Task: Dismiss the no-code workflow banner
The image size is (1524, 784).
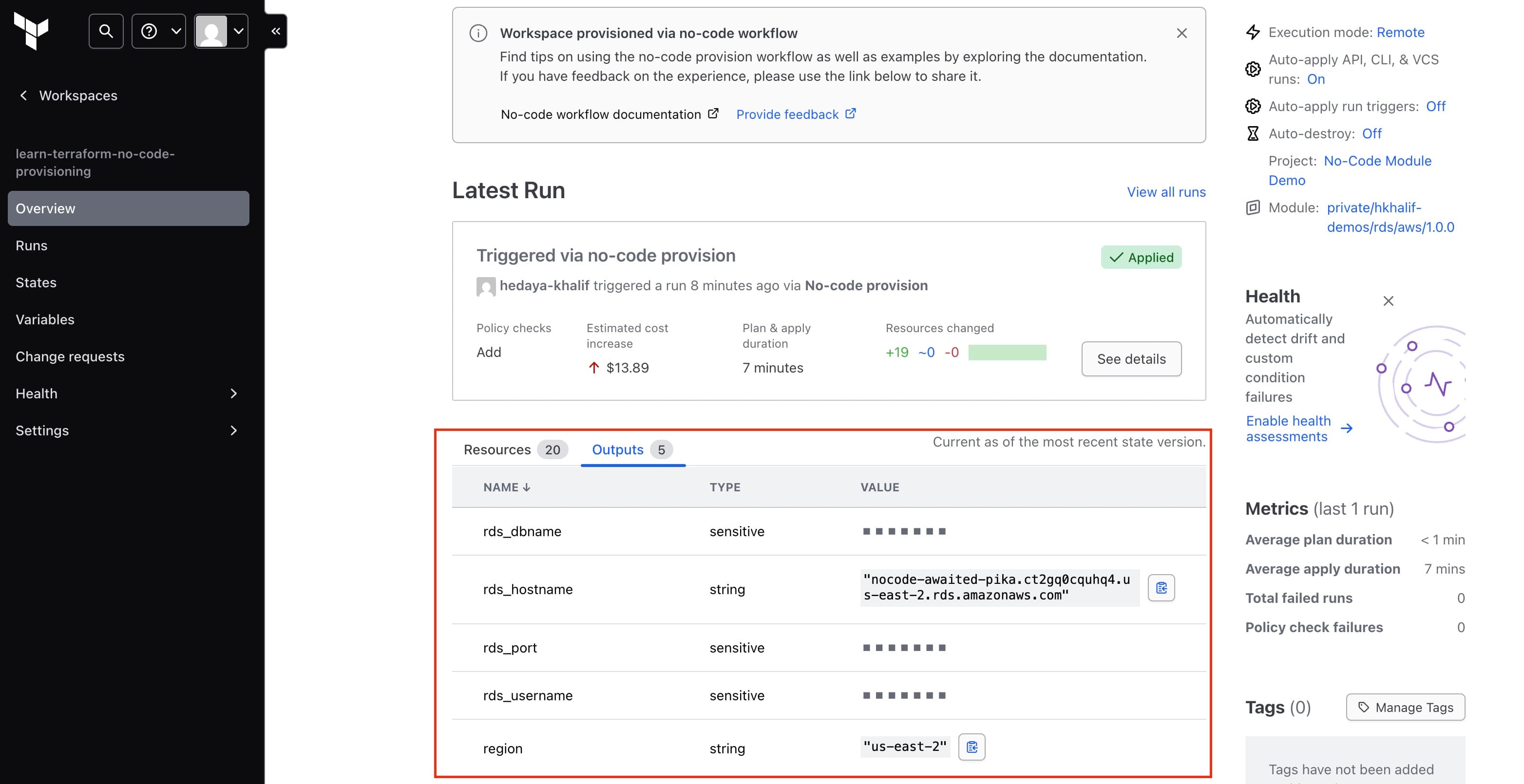Action: [1181, 33]
